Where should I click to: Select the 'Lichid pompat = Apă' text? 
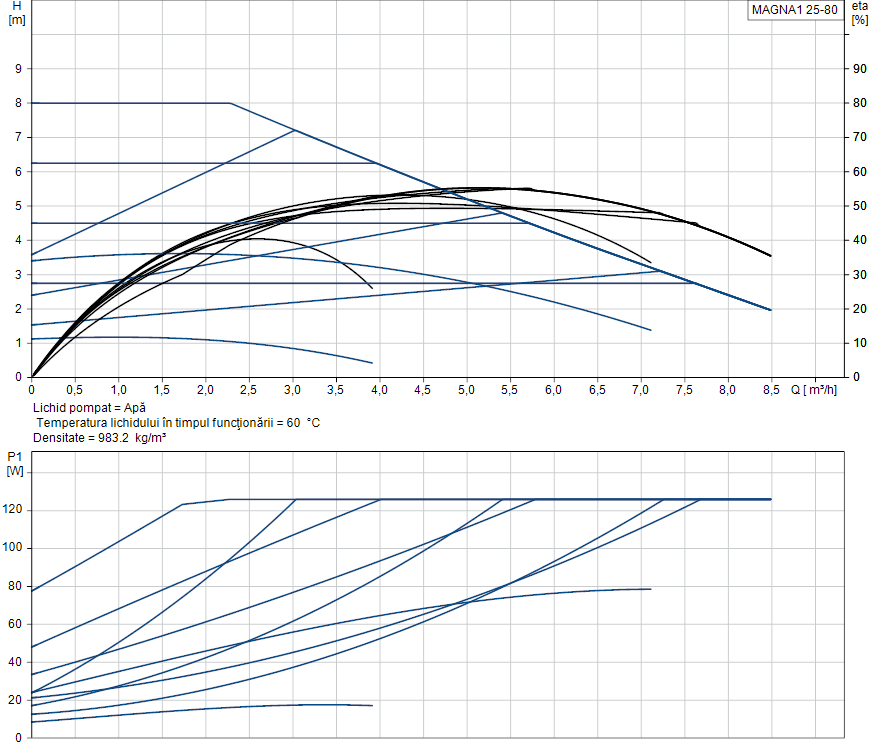point(89,408)
